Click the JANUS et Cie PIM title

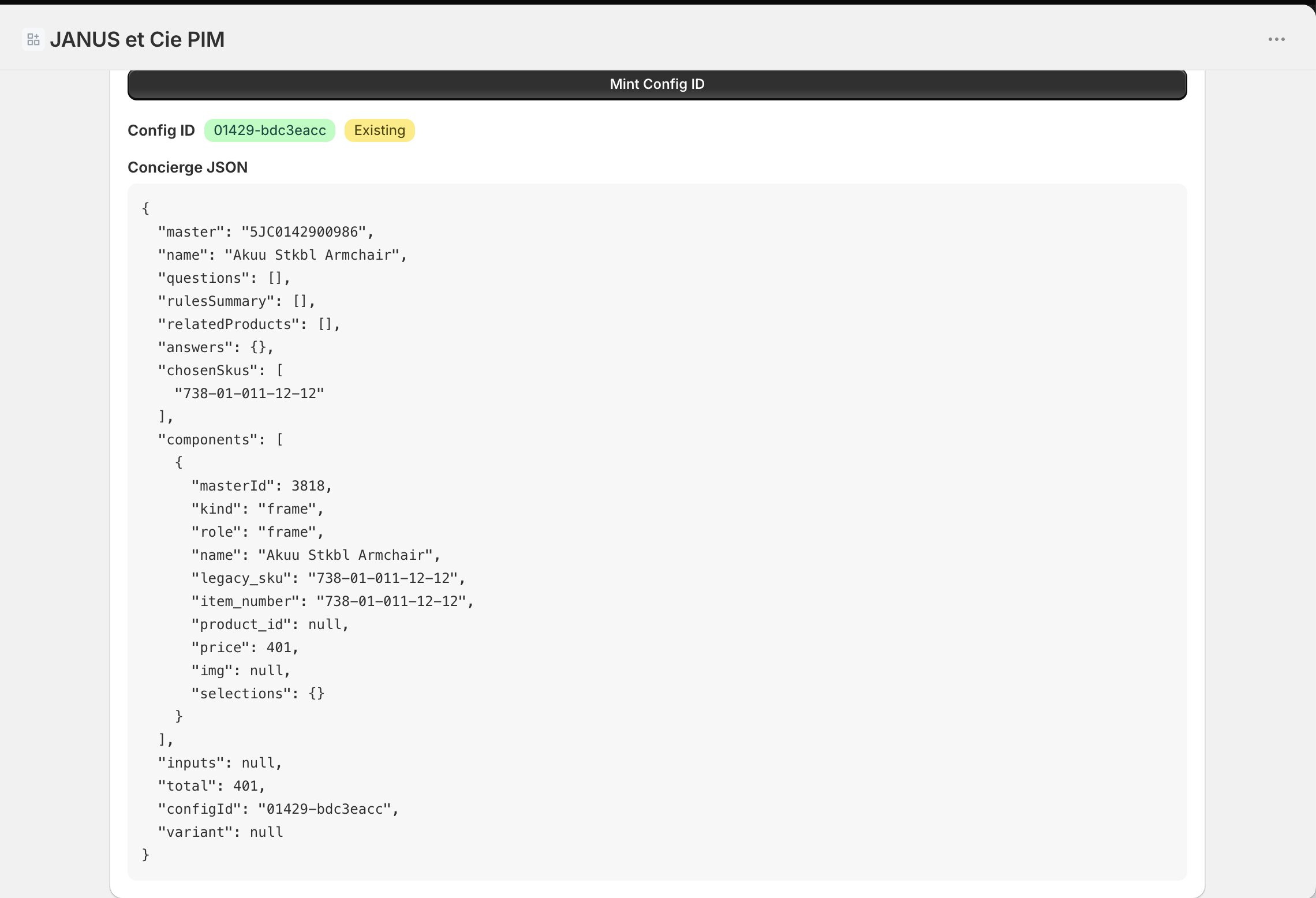point(137,39)
